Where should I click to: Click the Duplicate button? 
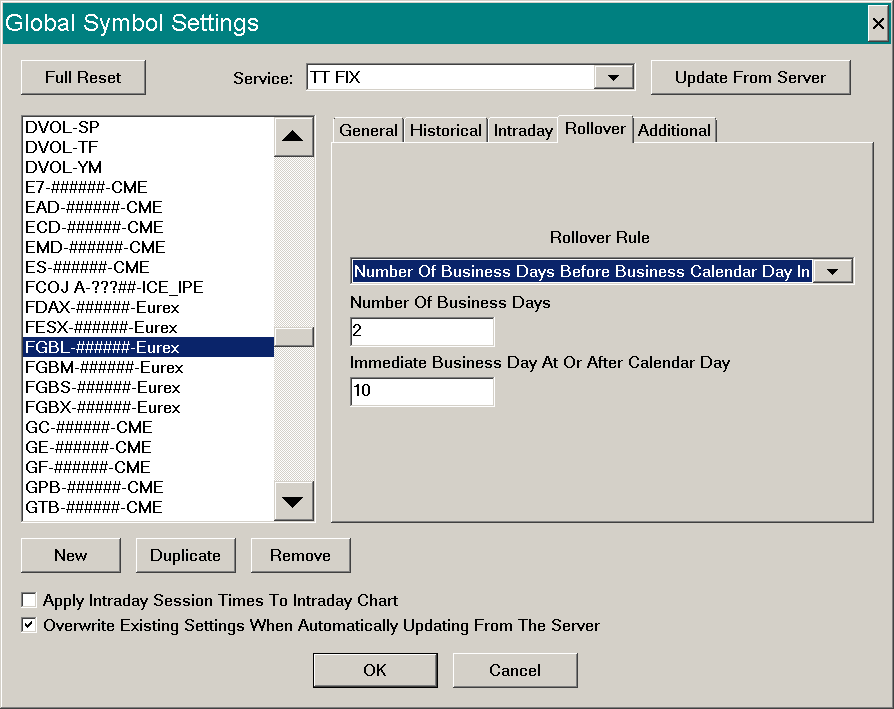coord(185,555)
